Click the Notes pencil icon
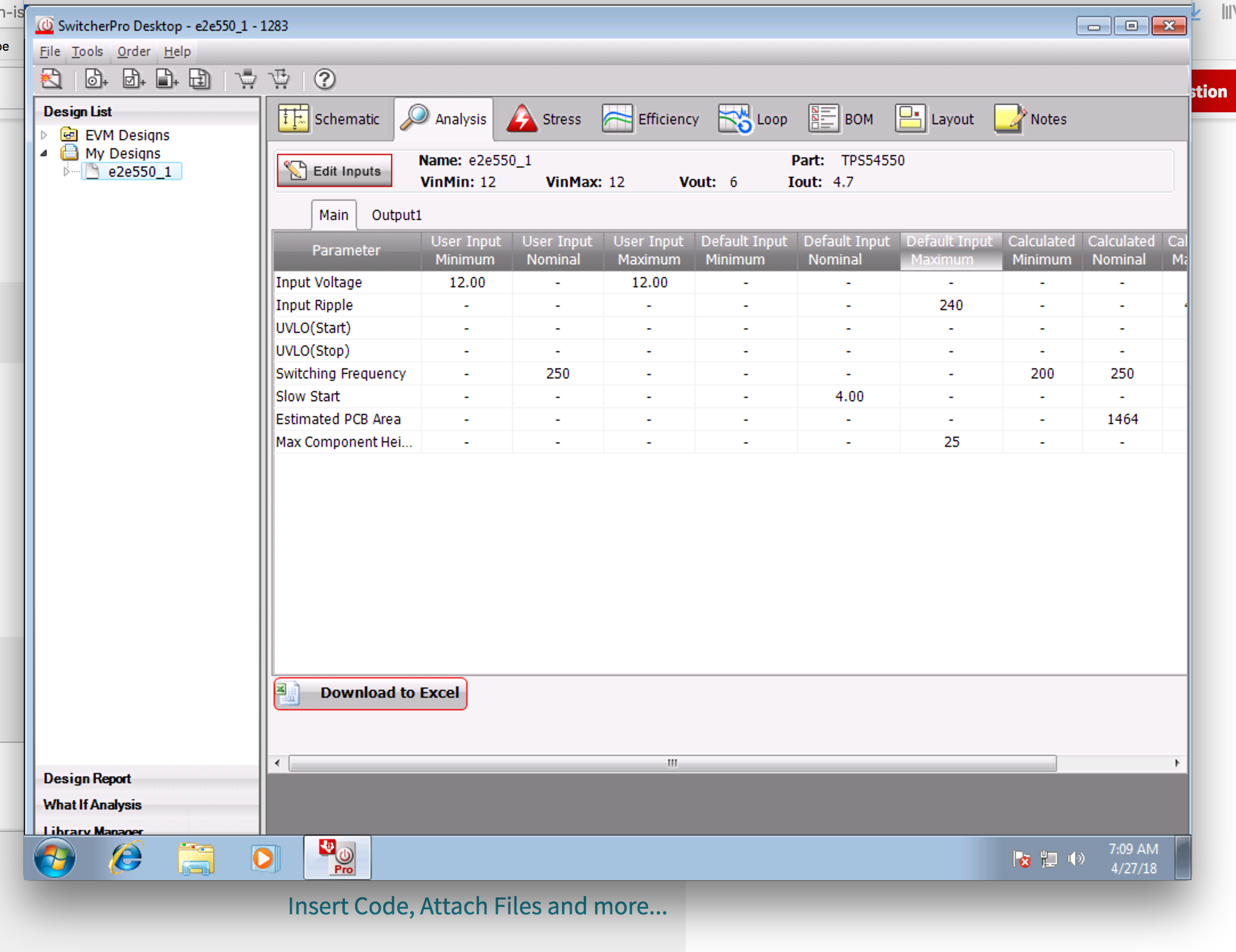 pos(1010,119)
